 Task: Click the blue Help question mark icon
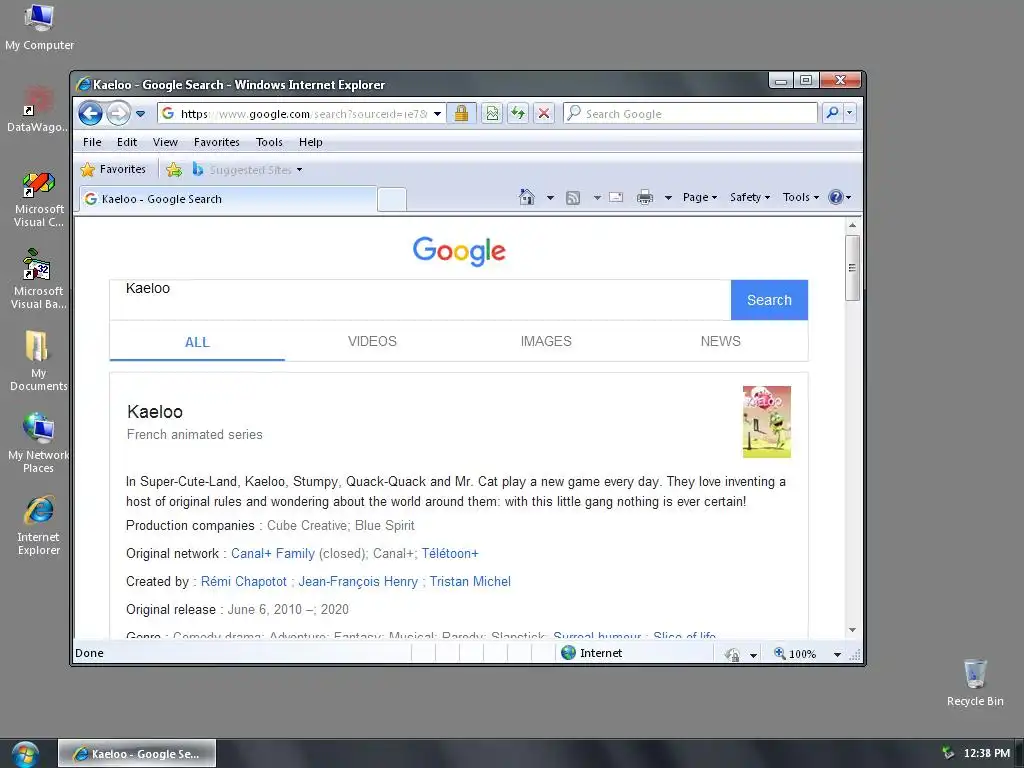pyautogui.click(x=835, y=197)
